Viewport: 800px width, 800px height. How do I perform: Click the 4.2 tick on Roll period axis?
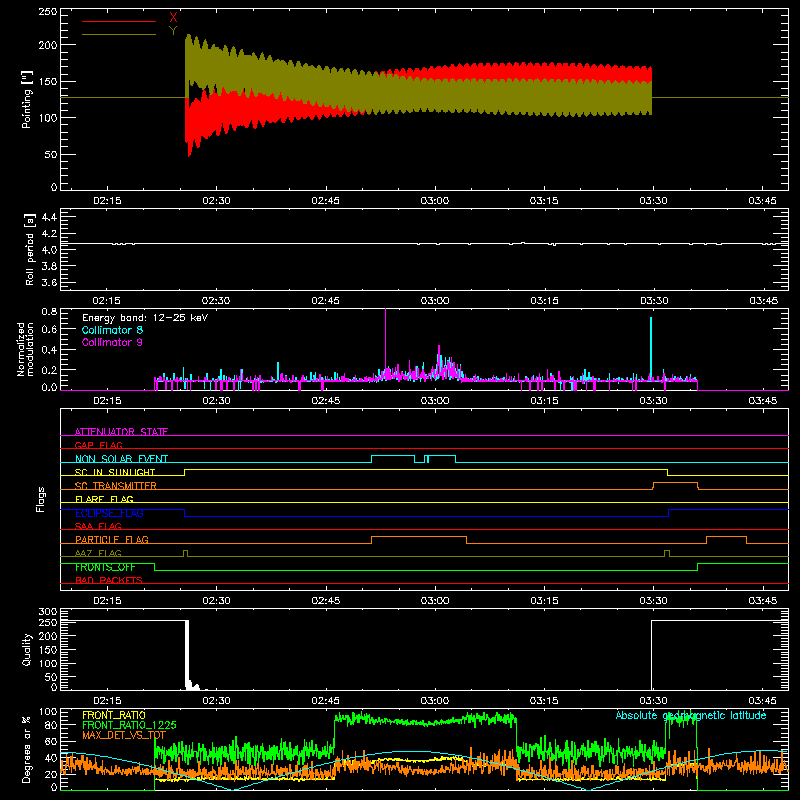(49, 234)
